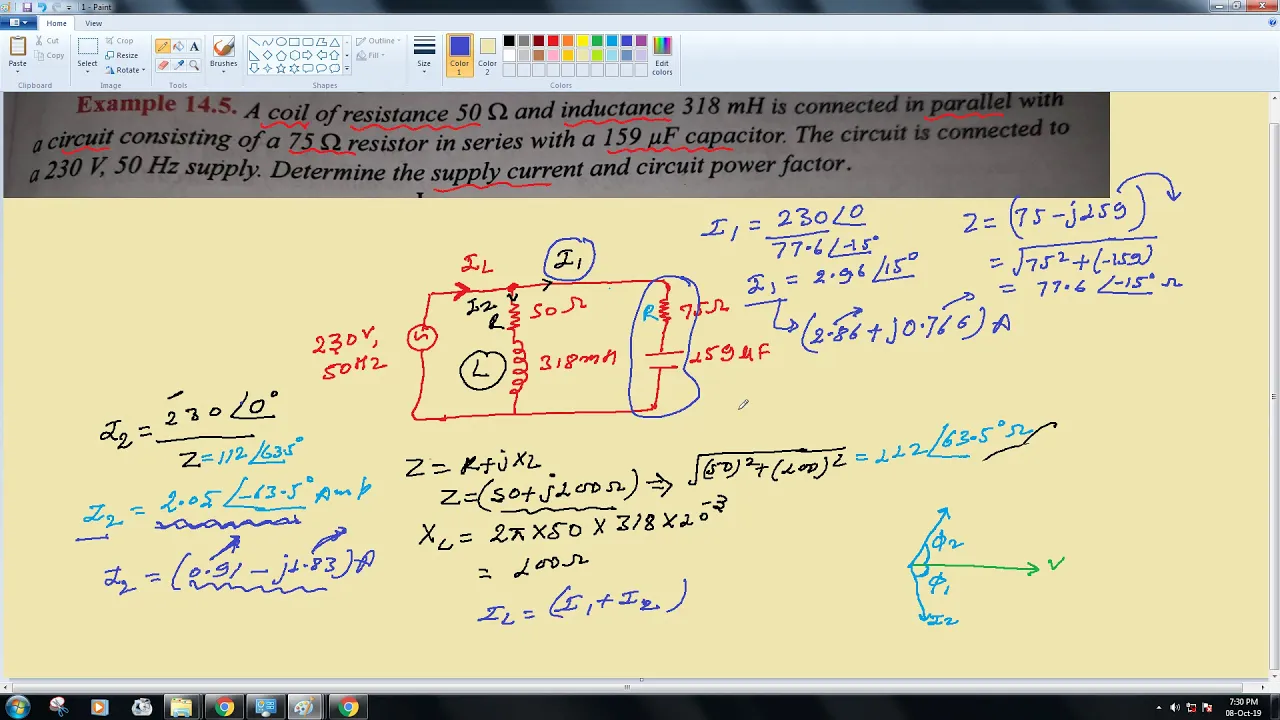Select the Fill with color bucket tool
The width and height of the screenshot is (1280, 720).
point(178,46)
